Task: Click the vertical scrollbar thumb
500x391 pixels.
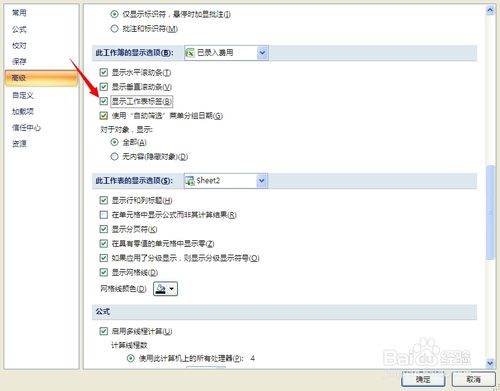Action: 490,213
